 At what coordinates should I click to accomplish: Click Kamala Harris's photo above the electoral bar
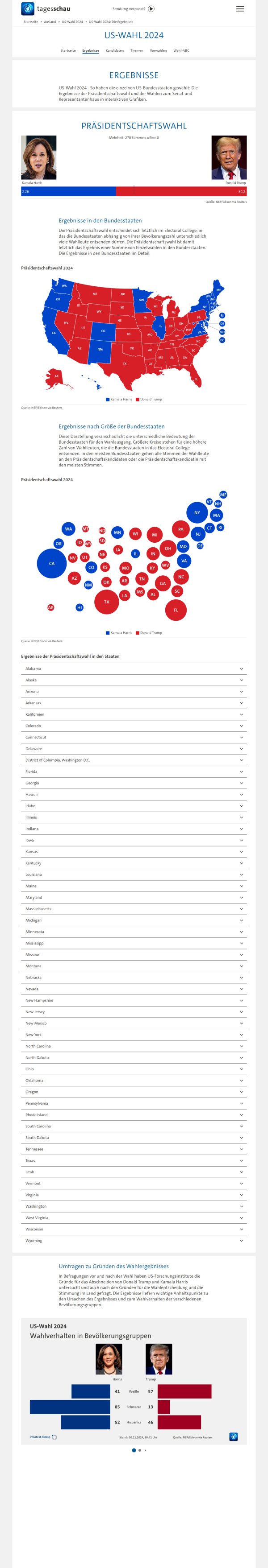click(39, 158)
